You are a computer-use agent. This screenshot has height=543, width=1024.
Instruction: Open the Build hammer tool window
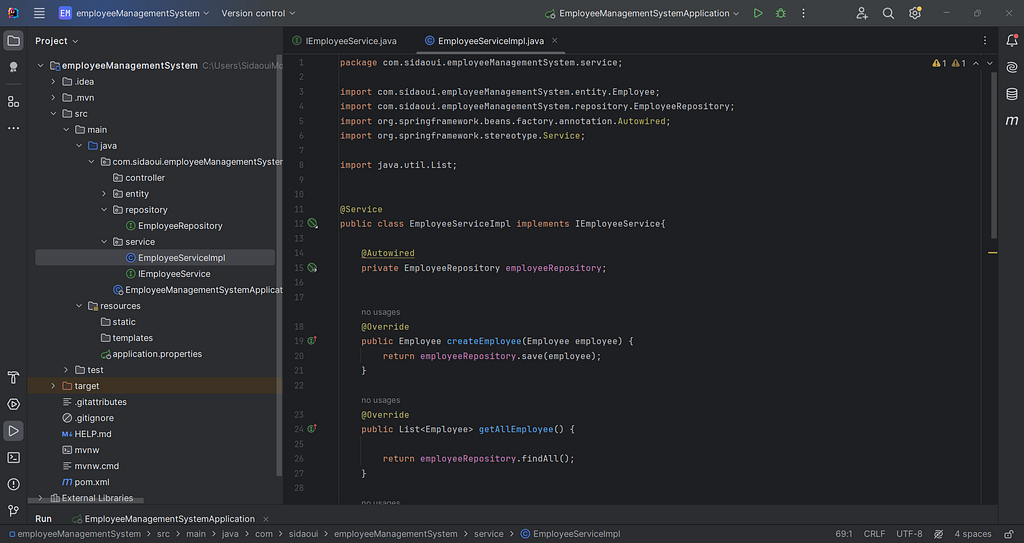(13, 377)
